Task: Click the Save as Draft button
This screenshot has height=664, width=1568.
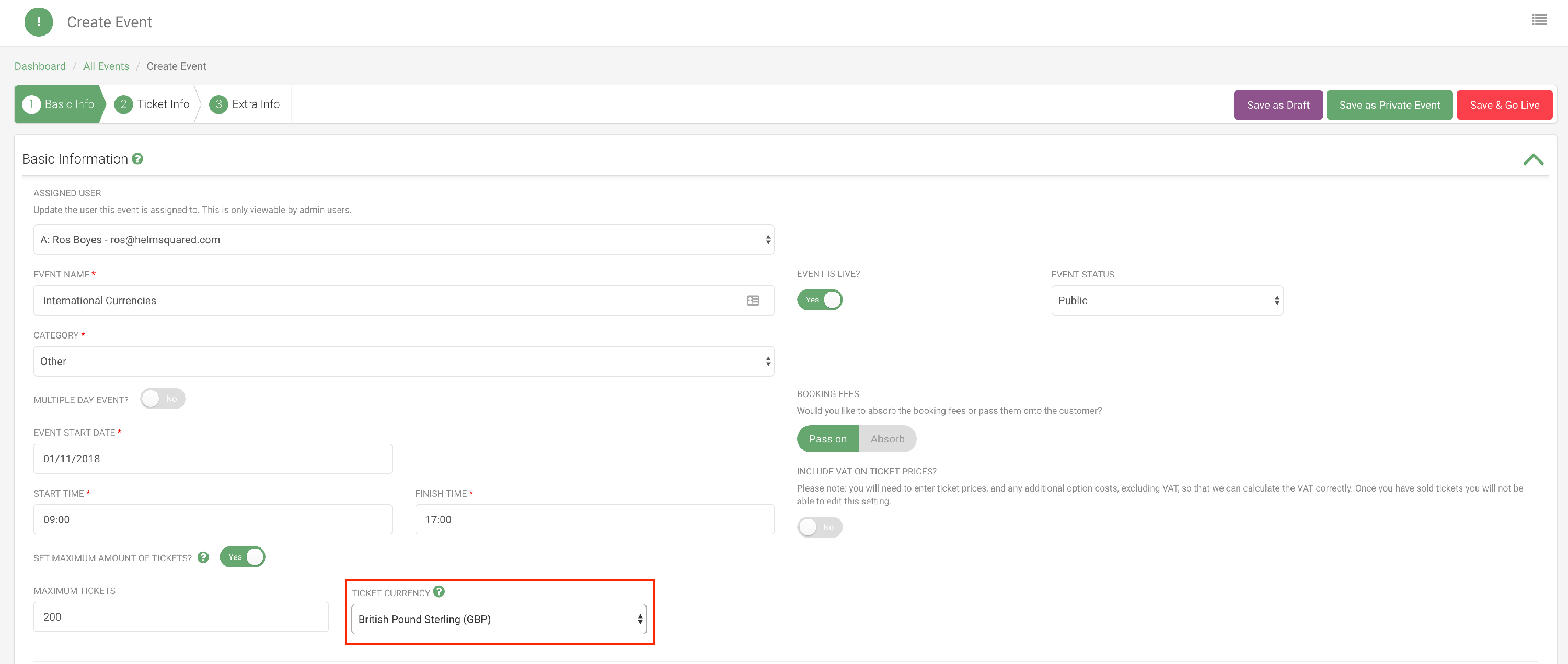Action: (1277, 106)
